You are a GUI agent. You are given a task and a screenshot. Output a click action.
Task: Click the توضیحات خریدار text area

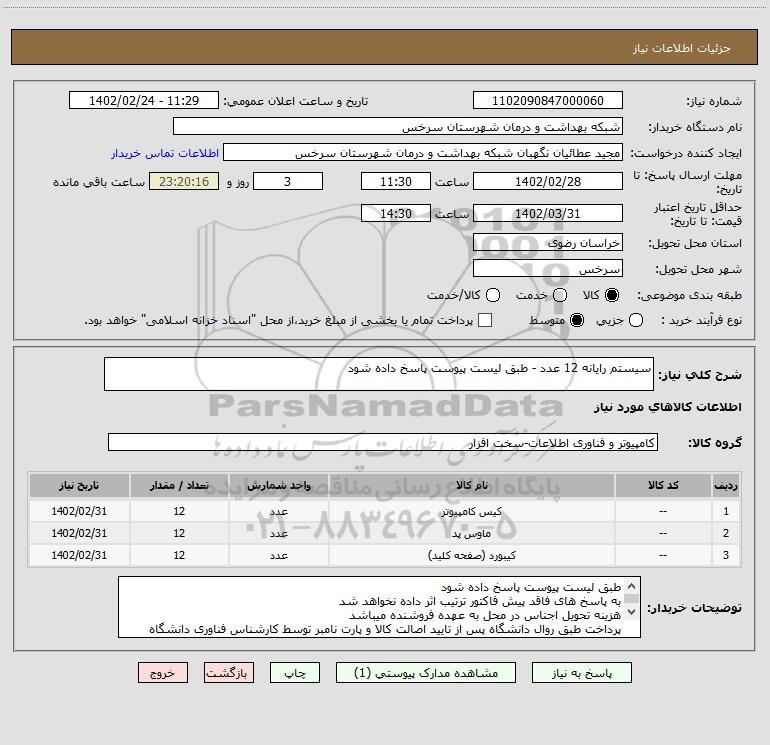[379, 607]
